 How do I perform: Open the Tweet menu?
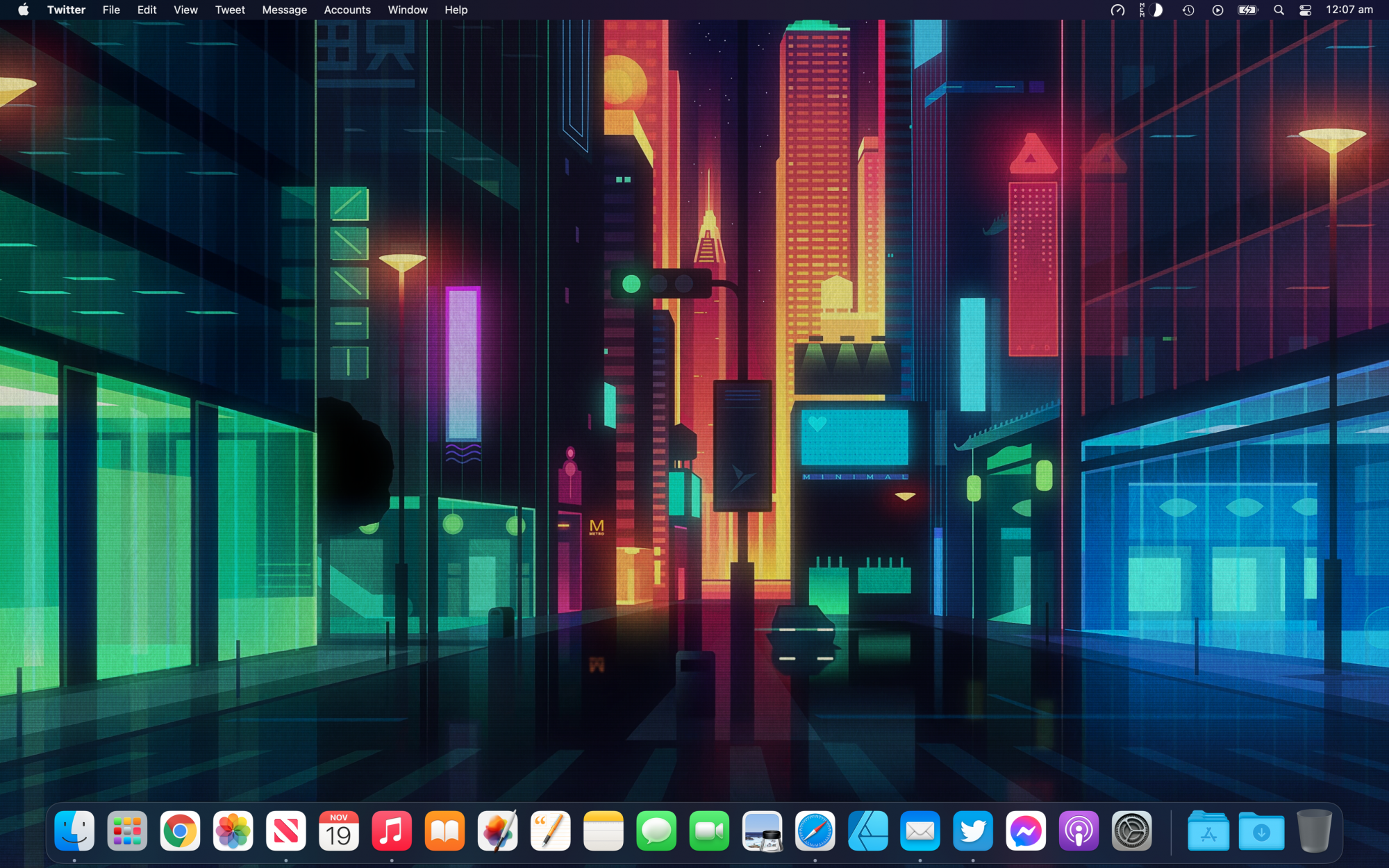pyautogui.click(x=230, y=10)
